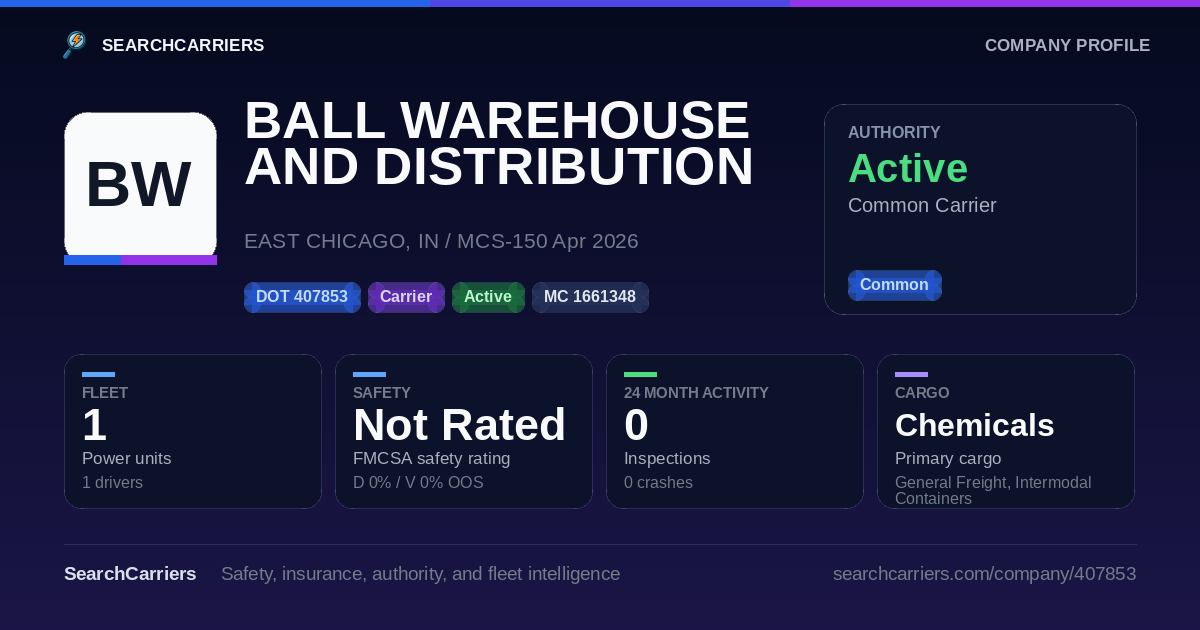1200x630 pixels.
Task: Click the BW company avatar tile
Action: 140,188
